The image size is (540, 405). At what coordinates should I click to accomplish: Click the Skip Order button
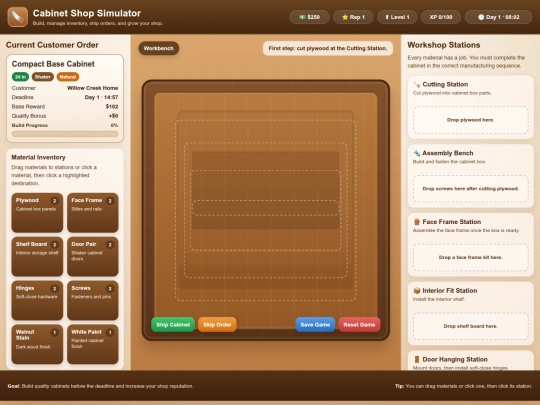tap(217, 325)
